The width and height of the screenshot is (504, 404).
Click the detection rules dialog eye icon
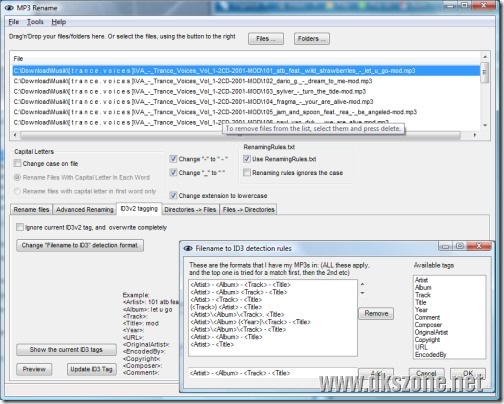(x=188, y=248)
